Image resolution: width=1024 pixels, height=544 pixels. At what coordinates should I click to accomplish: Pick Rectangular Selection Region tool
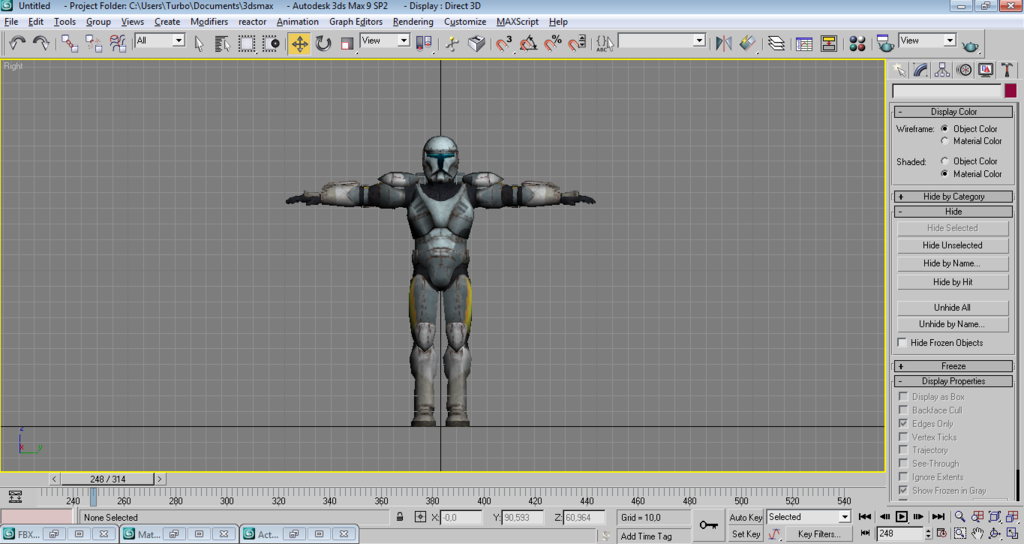coord(247,44)
